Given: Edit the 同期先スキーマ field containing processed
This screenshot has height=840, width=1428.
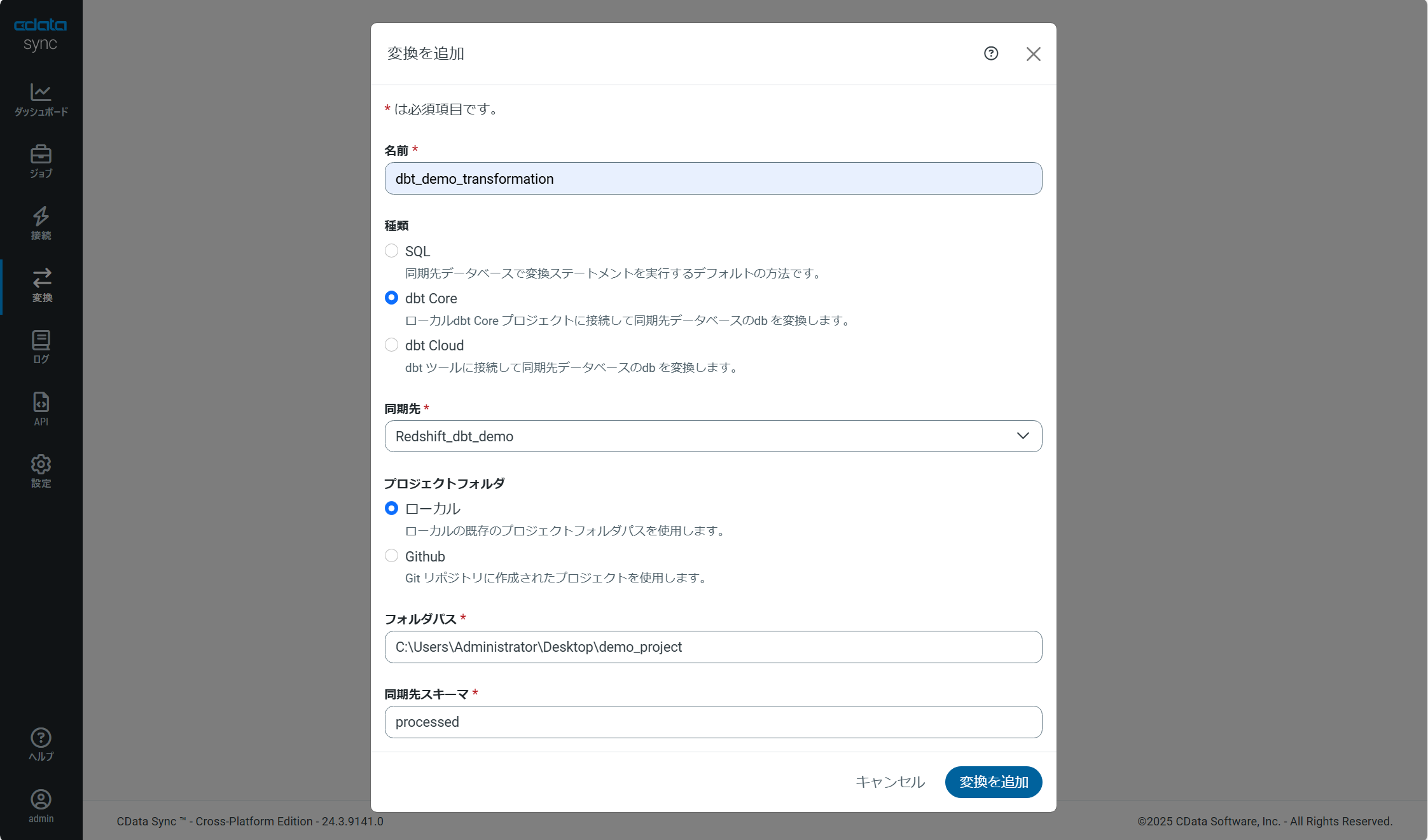Looking at the screenshot, I should pyautogui.click(x=712, y=722).
